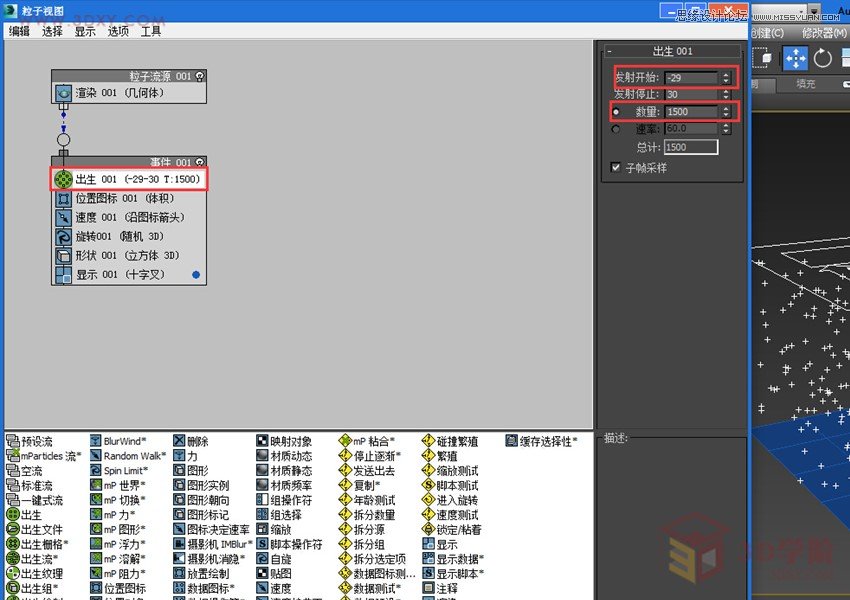
Task: Select the 数量 radio button
Action: pos(615,112)
